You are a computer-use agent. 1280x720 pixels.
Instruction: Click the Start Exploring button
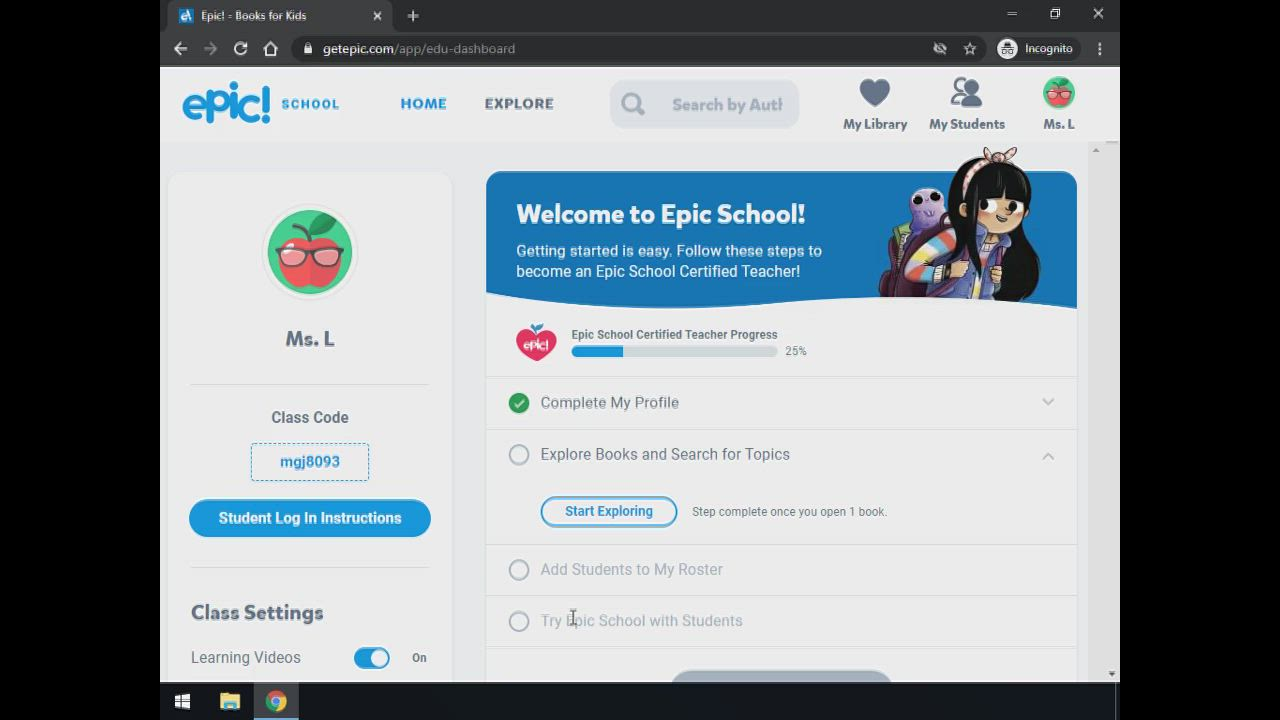coord(609,511)
